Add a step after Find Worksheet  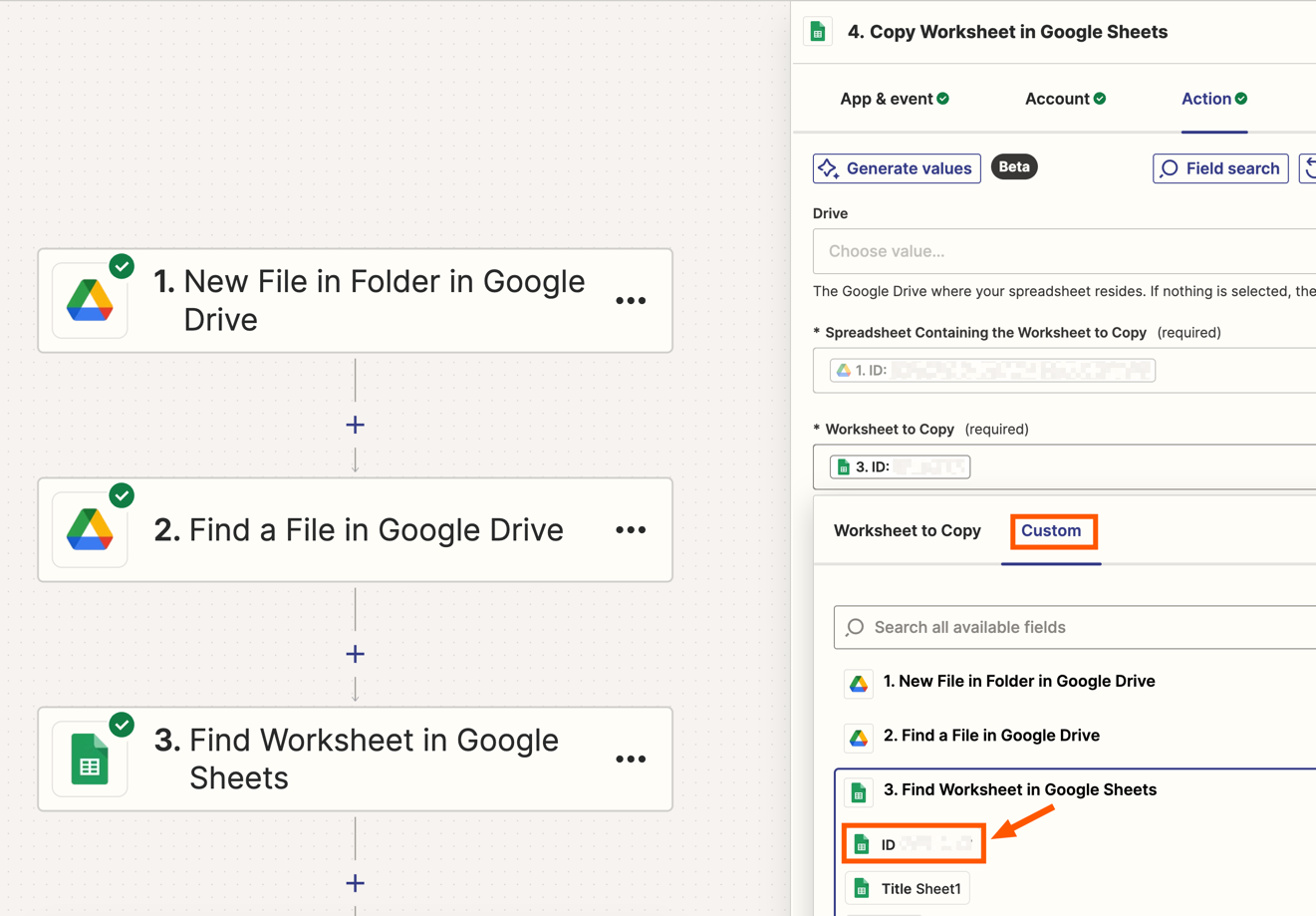[x=355, y=883]
